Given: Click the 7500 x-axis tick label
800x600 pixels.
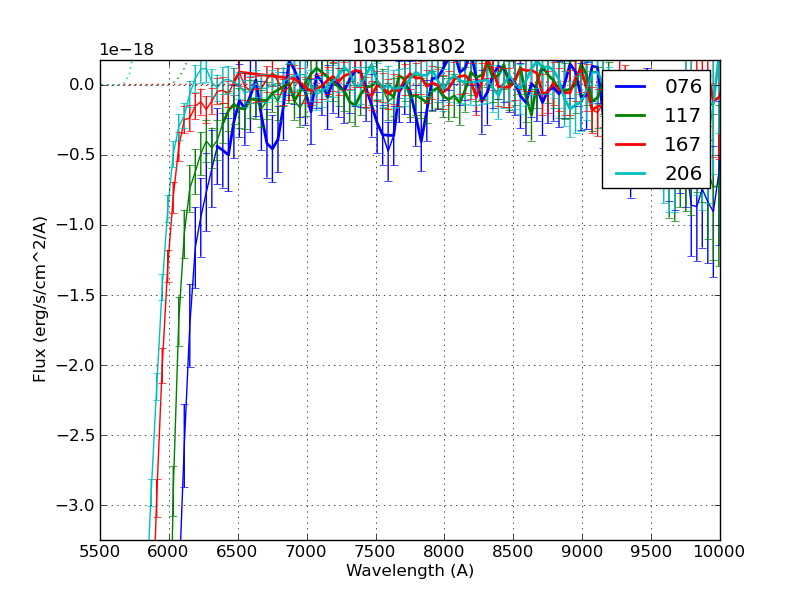Looking at the screenshot, I should [x=375, y=551].
